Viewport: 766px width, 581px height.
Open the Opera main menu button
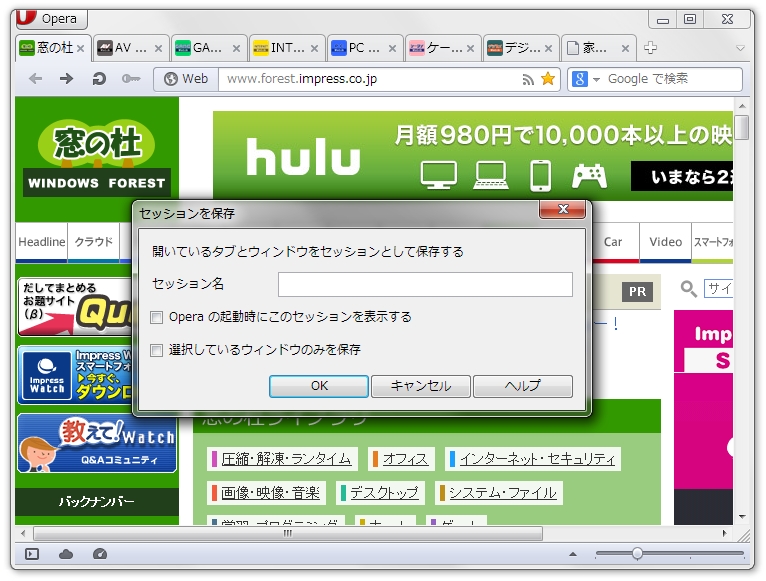(51, 19)
